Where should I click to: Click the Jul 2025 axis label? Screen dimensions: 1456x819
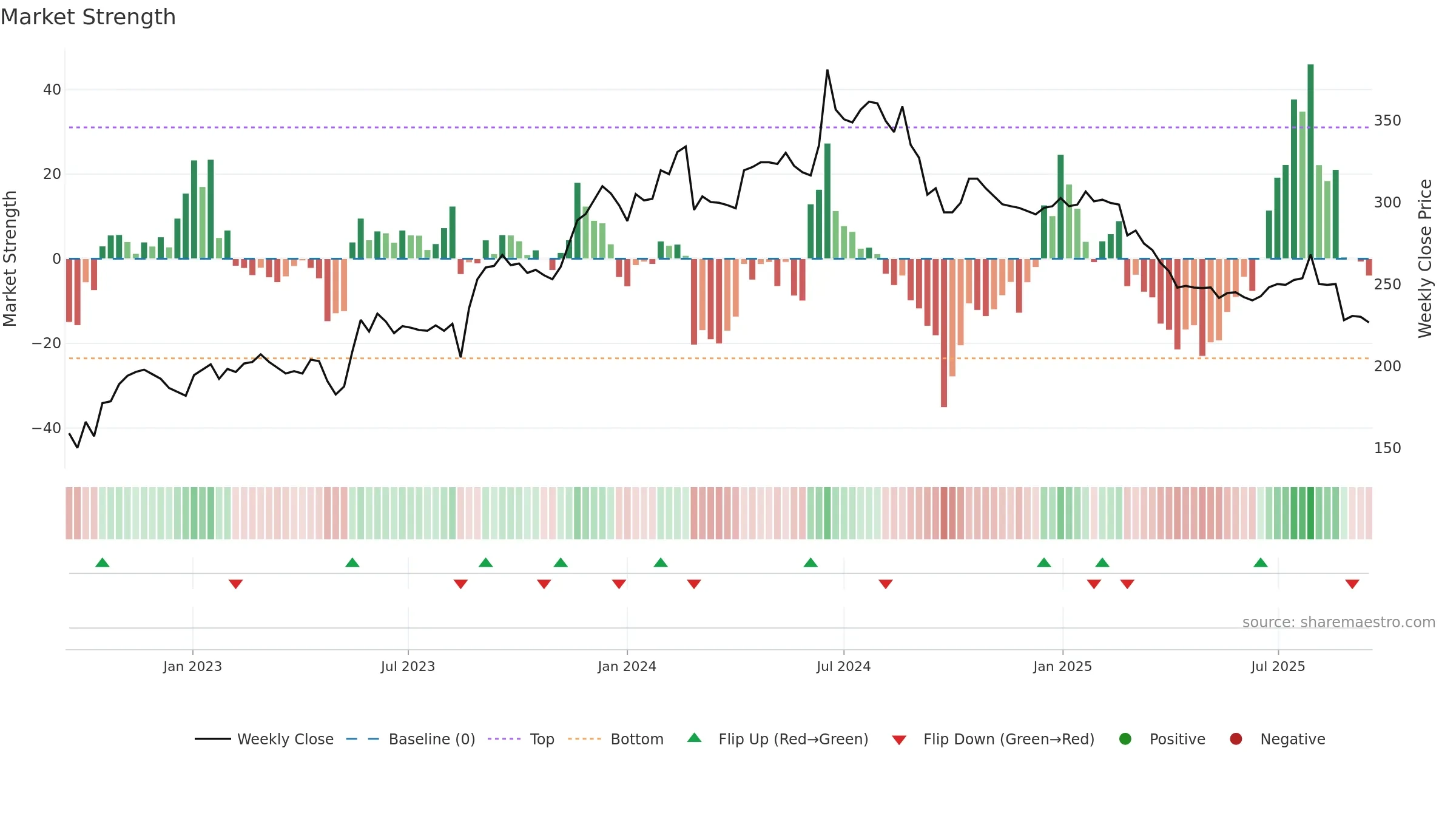pos(1278,667)
